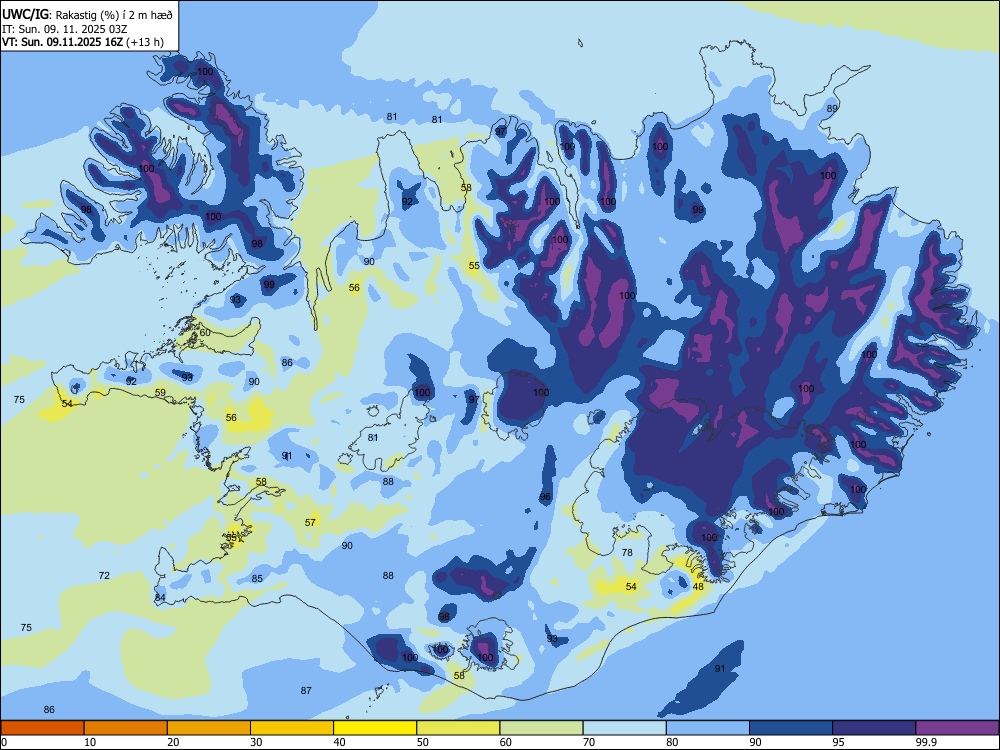Image resolution: width=1000 pixels, height=750 pixels.
Task: Click the initialization time line 'IT: Sun. 09. 11. 2025 03Z'
Action: pos(64,29)
